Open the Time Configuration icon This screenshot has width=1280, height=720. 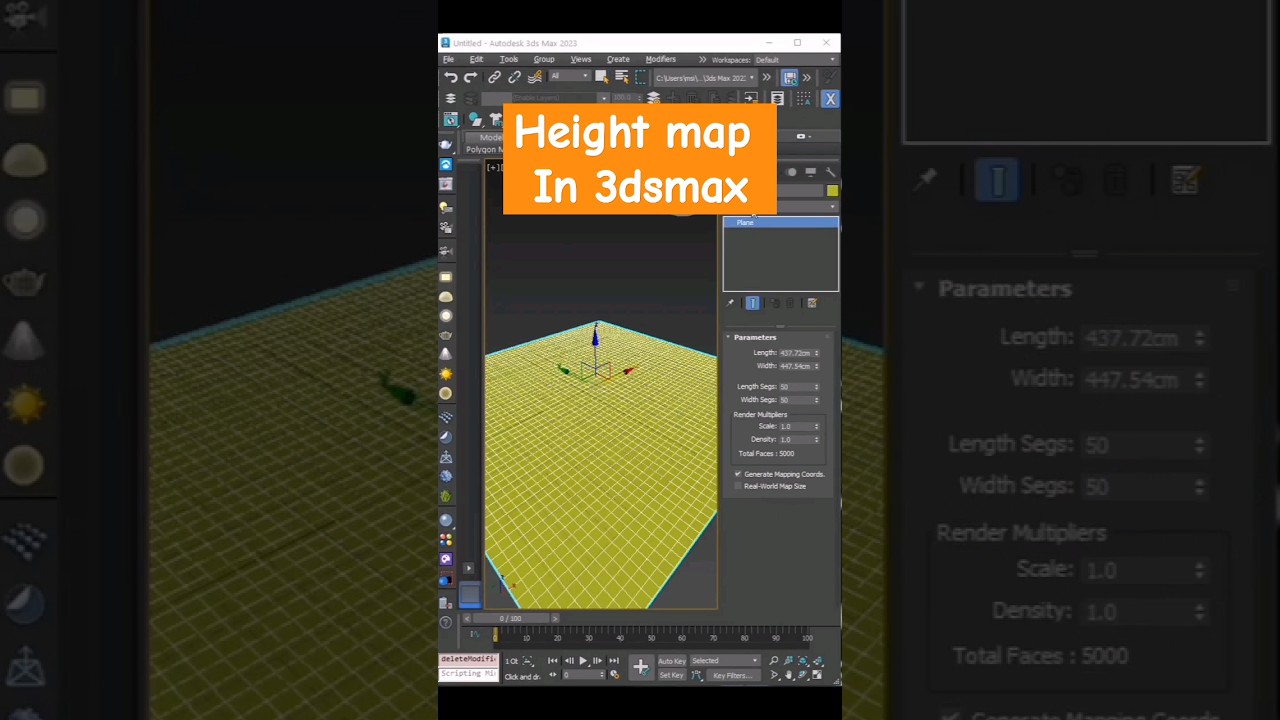pyautogui.click(x=614, y=675)
